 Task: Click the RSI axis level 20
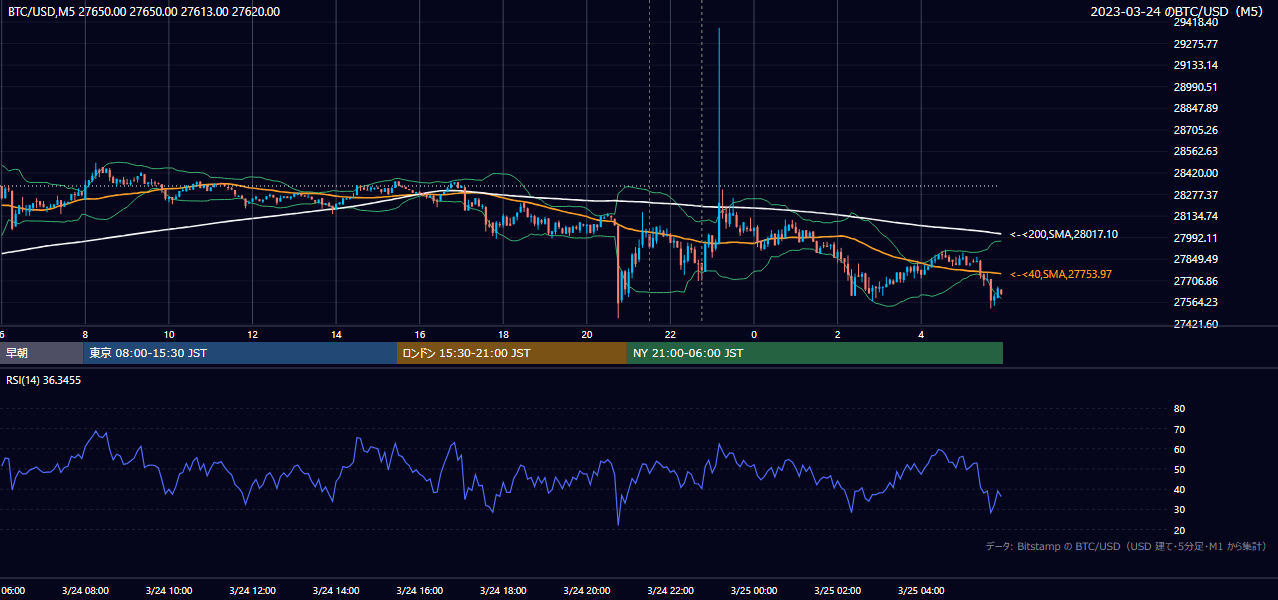click(1179, 530)
